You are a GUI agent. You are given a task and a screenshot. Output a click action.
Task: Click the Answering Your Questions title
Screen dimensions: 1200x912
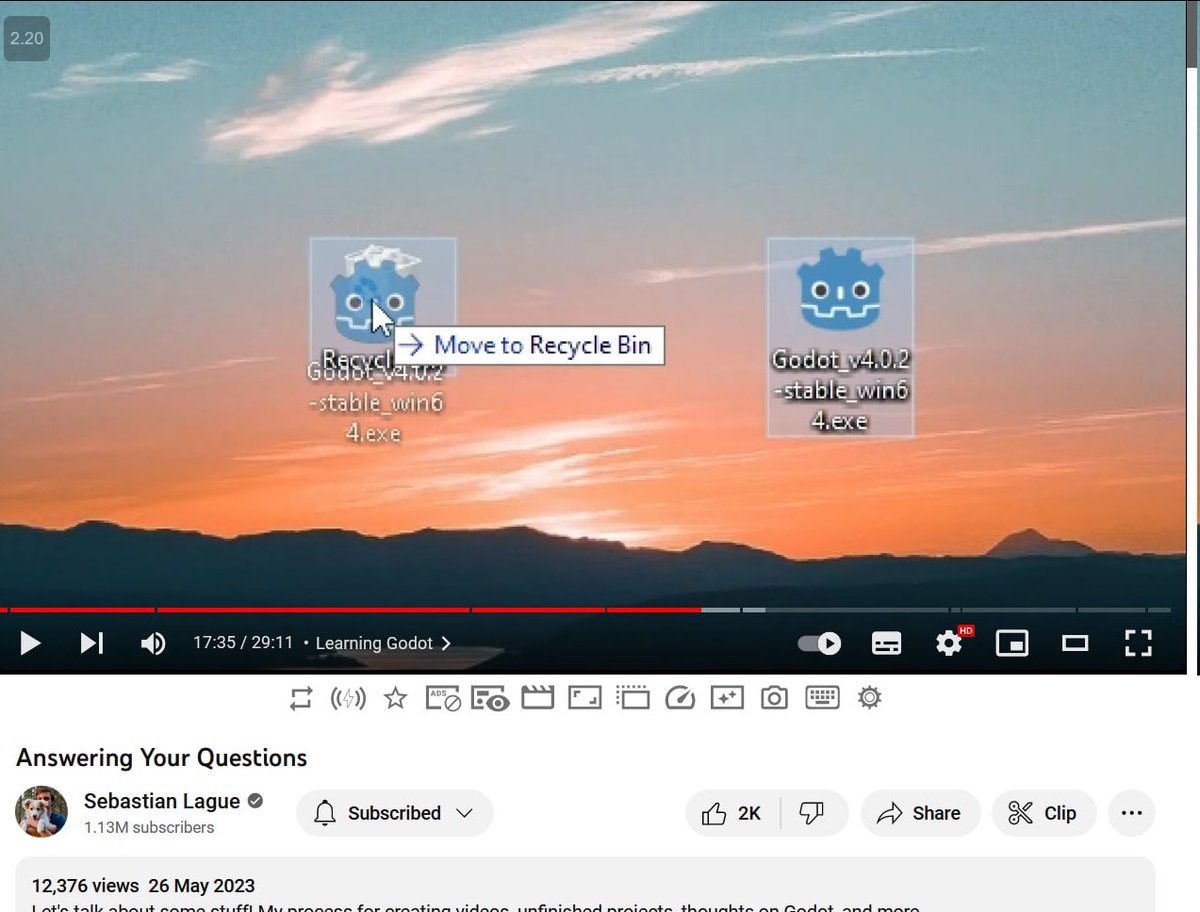[162, 758]
